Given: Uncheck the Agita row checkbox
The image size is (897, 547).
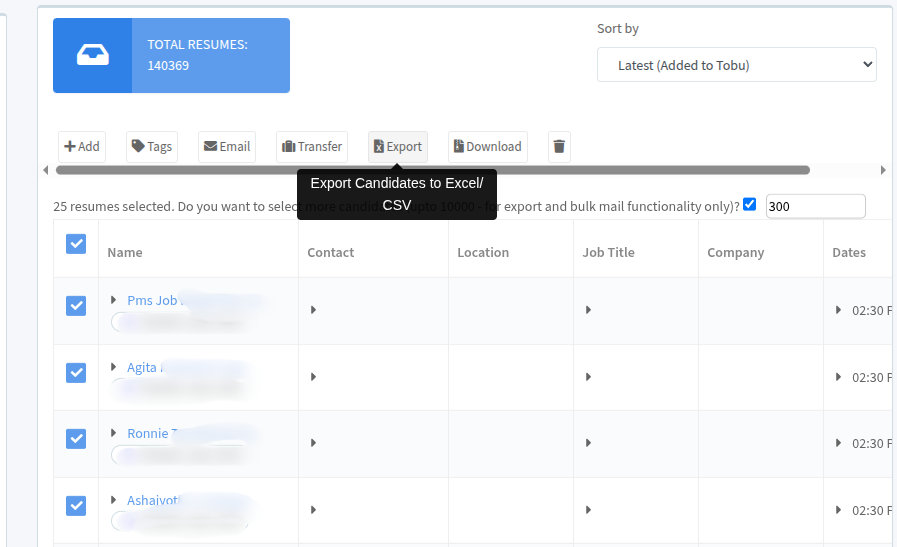Looking at the screenshot, I should pyautogui.click(x=76, y=372).
